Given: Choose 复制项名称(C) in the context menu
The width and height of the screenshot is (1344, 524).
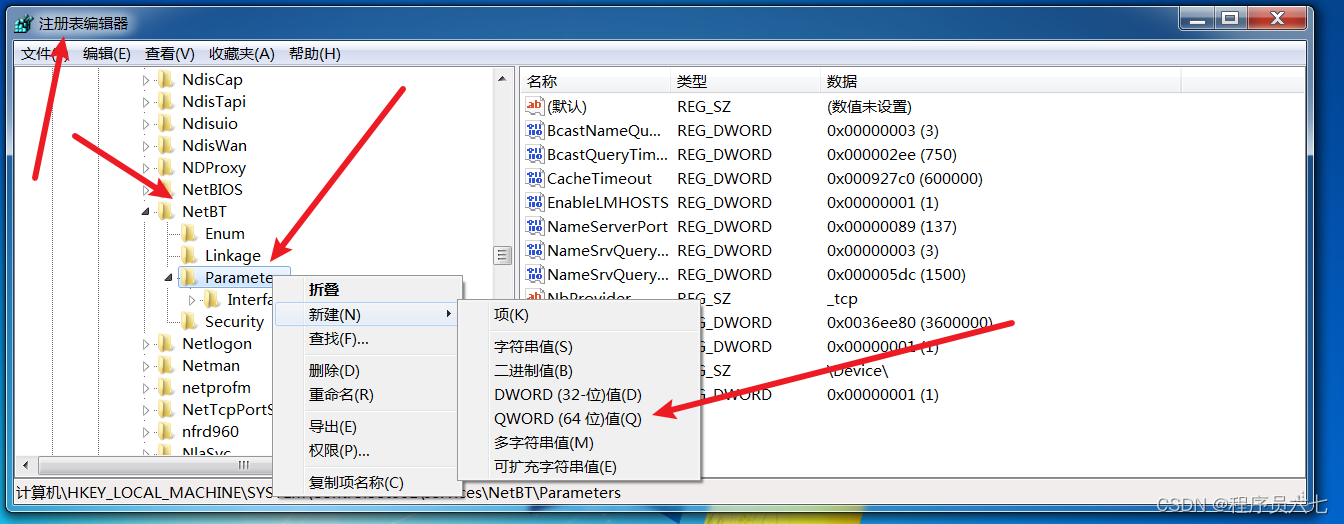Looking at the screenshot, I should click(367, 483).
